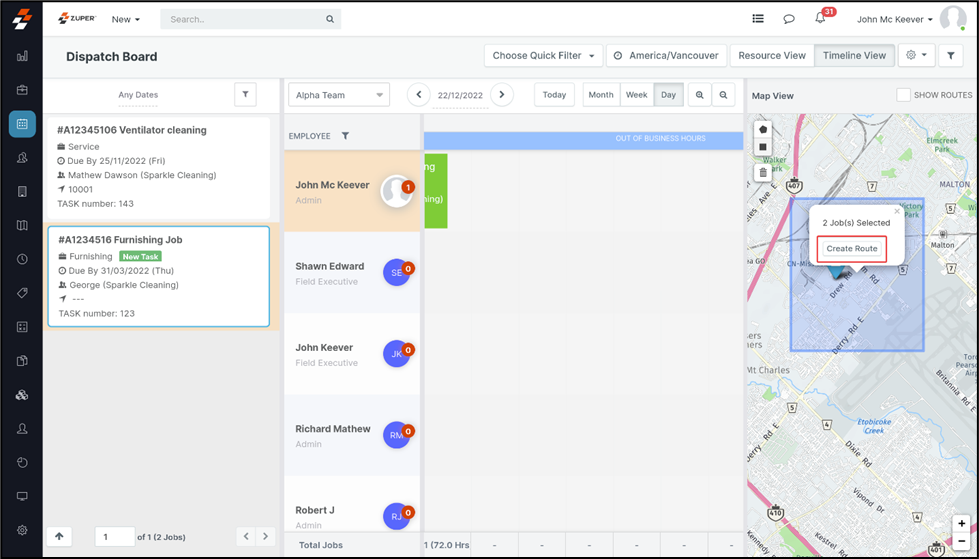Click the Create Route button

coord(852,249)
